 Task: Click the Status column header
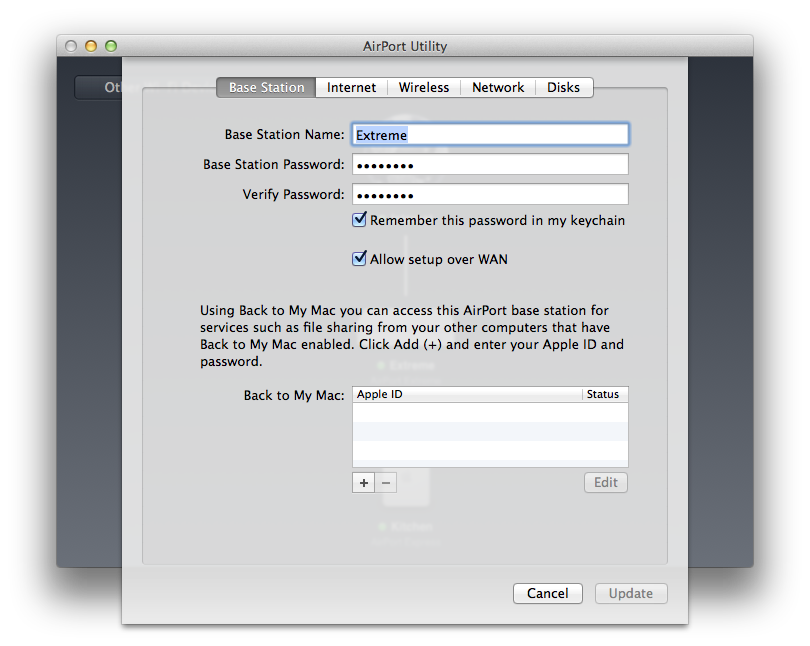(605, 395)
